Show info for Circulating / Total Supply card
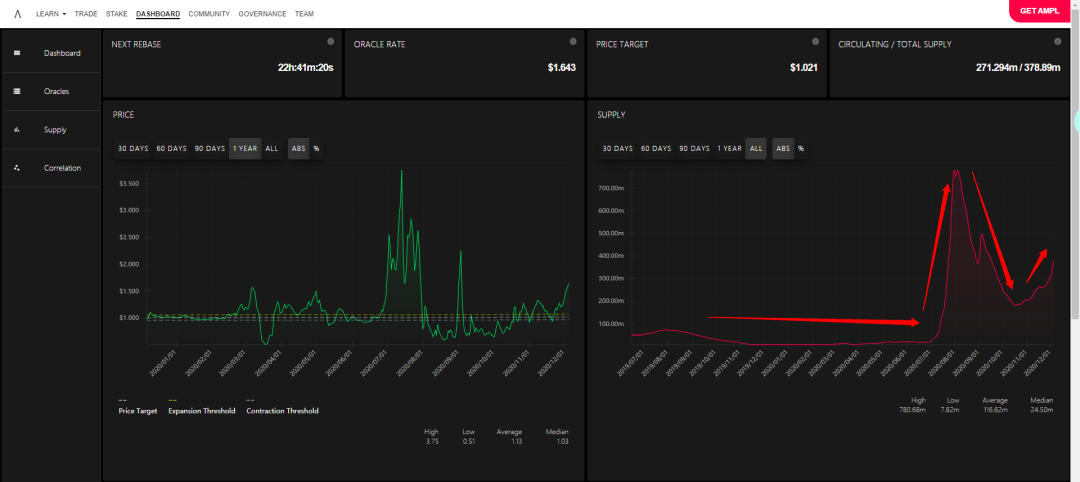 [x=1057, y=42]
